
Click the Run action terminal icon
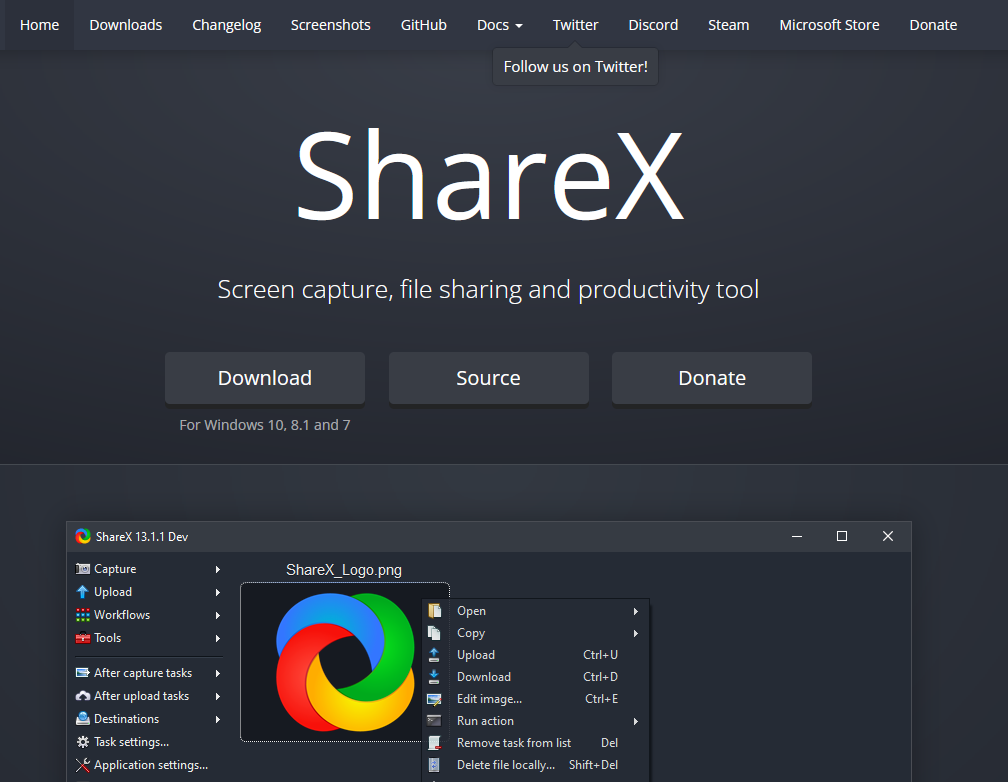(435, 721)
